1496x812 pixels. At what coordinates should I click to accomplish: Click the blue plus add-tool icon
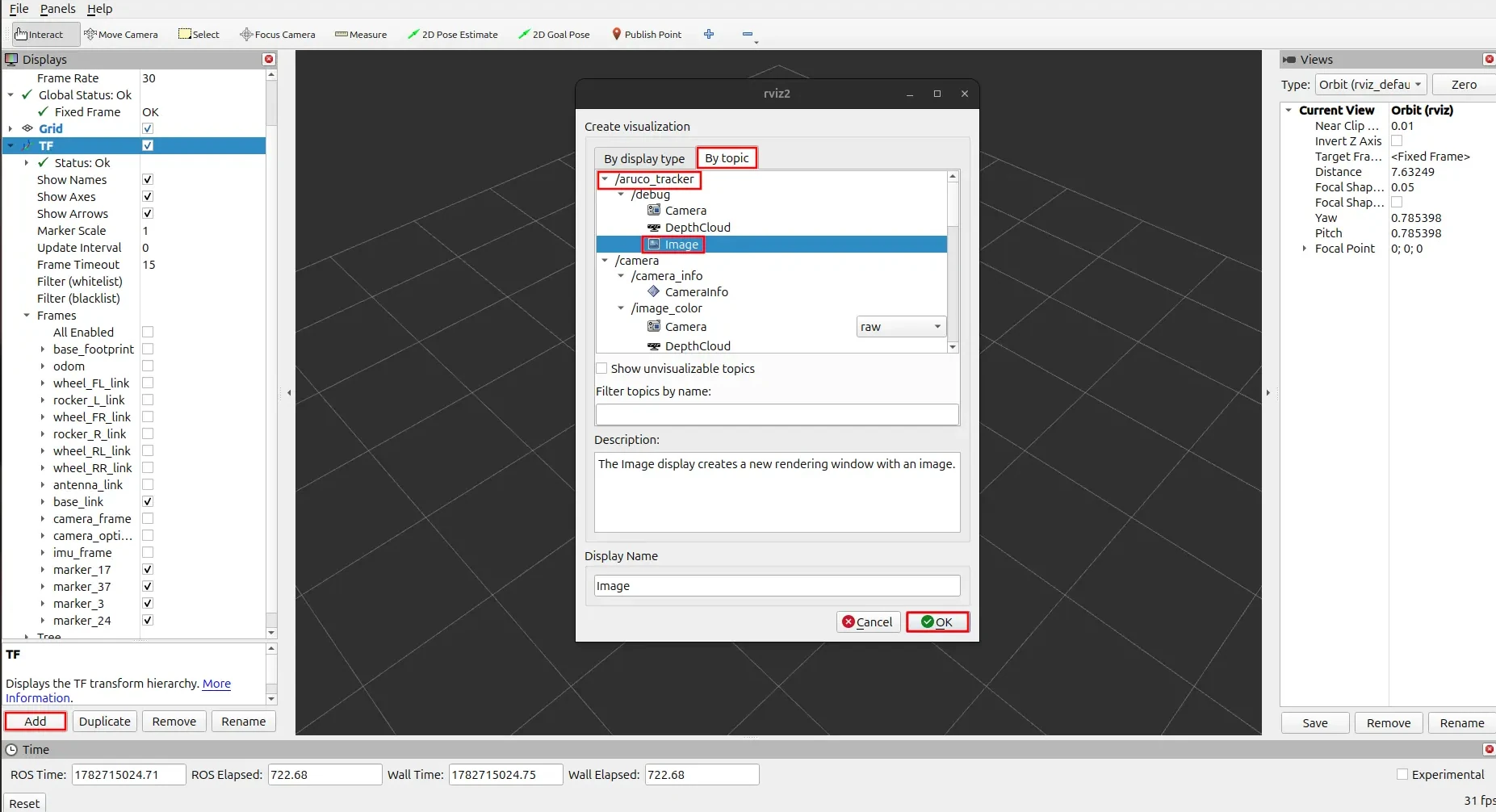pyautogui.click(x=709, y=34)
